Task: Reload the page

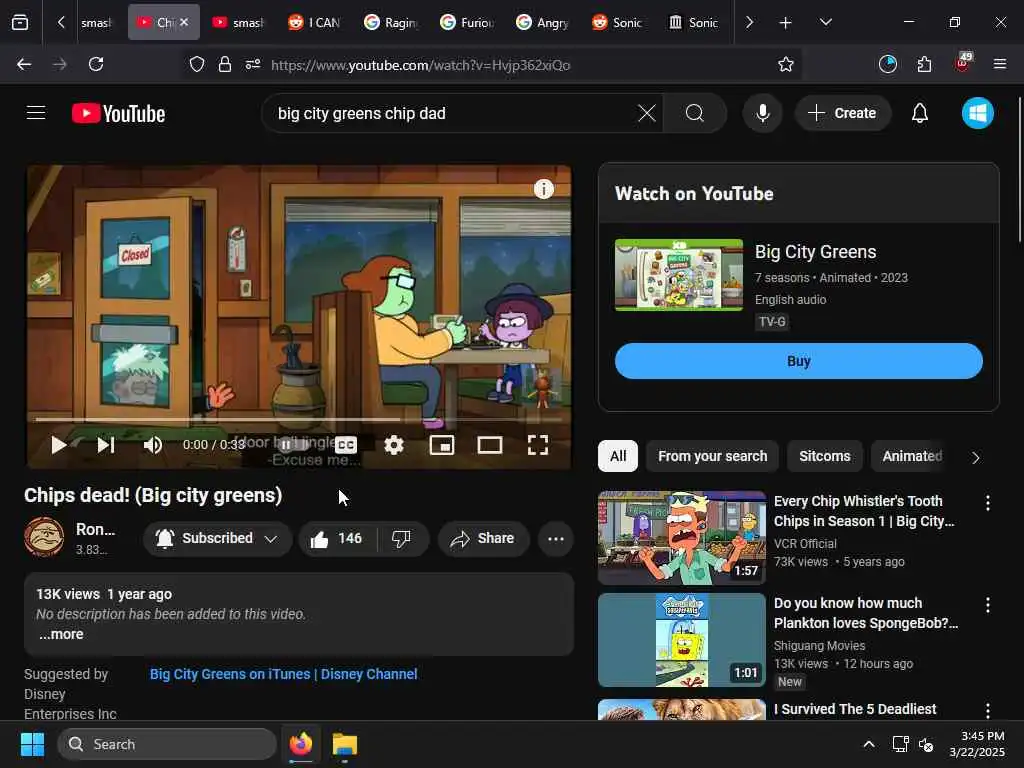Action: point(96,64)
